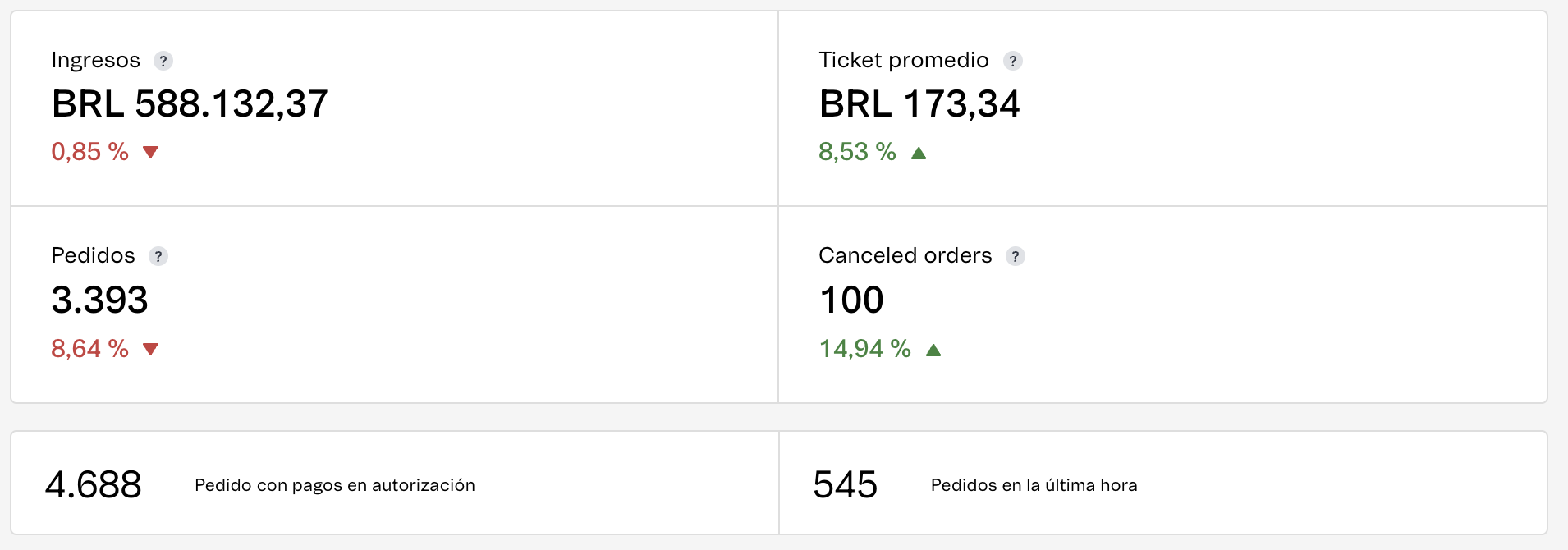Click the 8,53 % ticket change indicator

tap(857, 152)
